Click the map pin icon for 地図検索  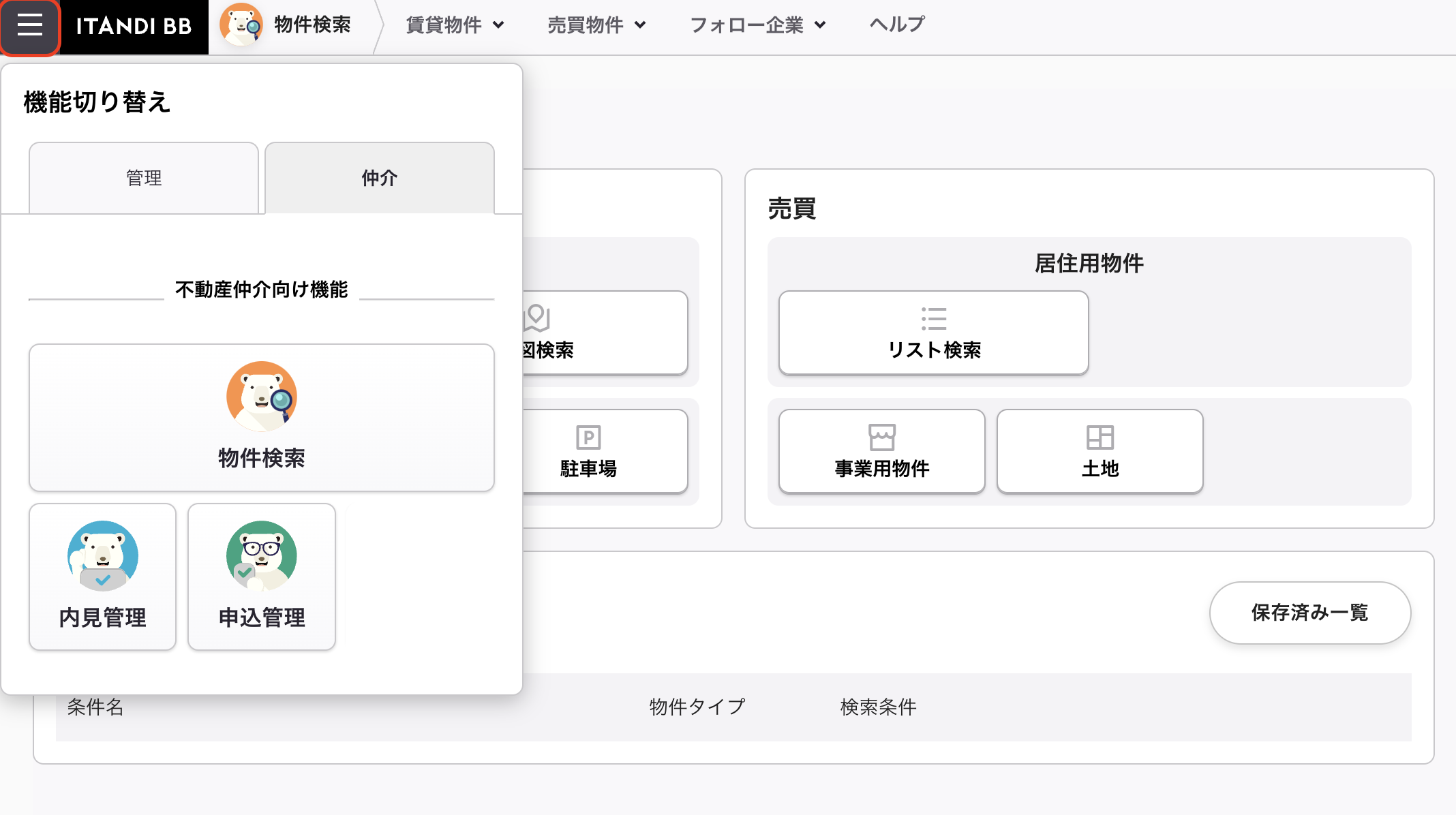pos(537,318)
